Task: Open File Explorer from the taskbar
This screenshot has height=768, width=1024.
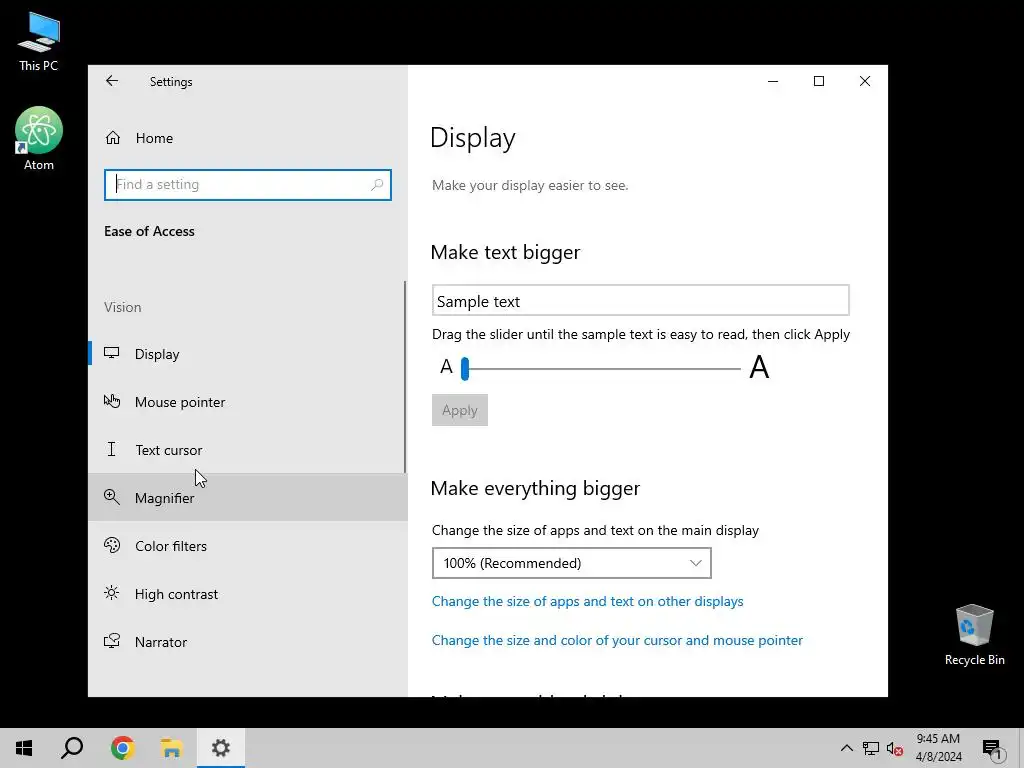Action: (x=171, y=748)
